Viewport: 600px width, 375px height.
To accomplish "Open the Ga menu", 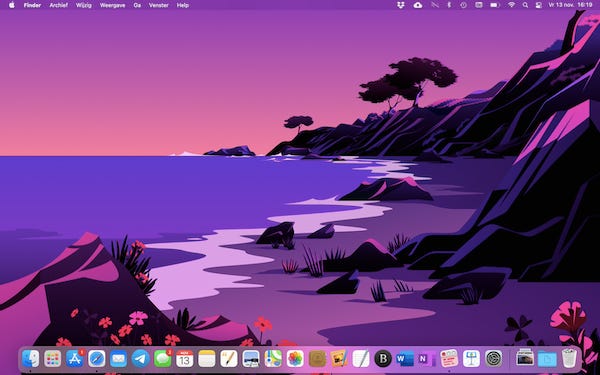I will pyautogui.click(x=137, y=5).
